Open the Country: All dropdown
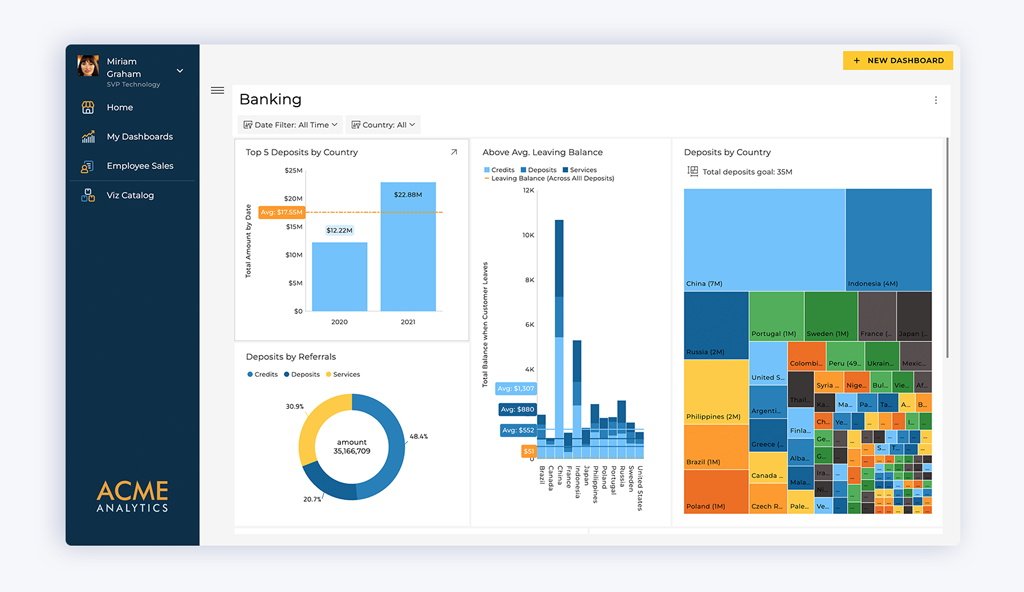Screen dimensions: 1024x592 382,124
